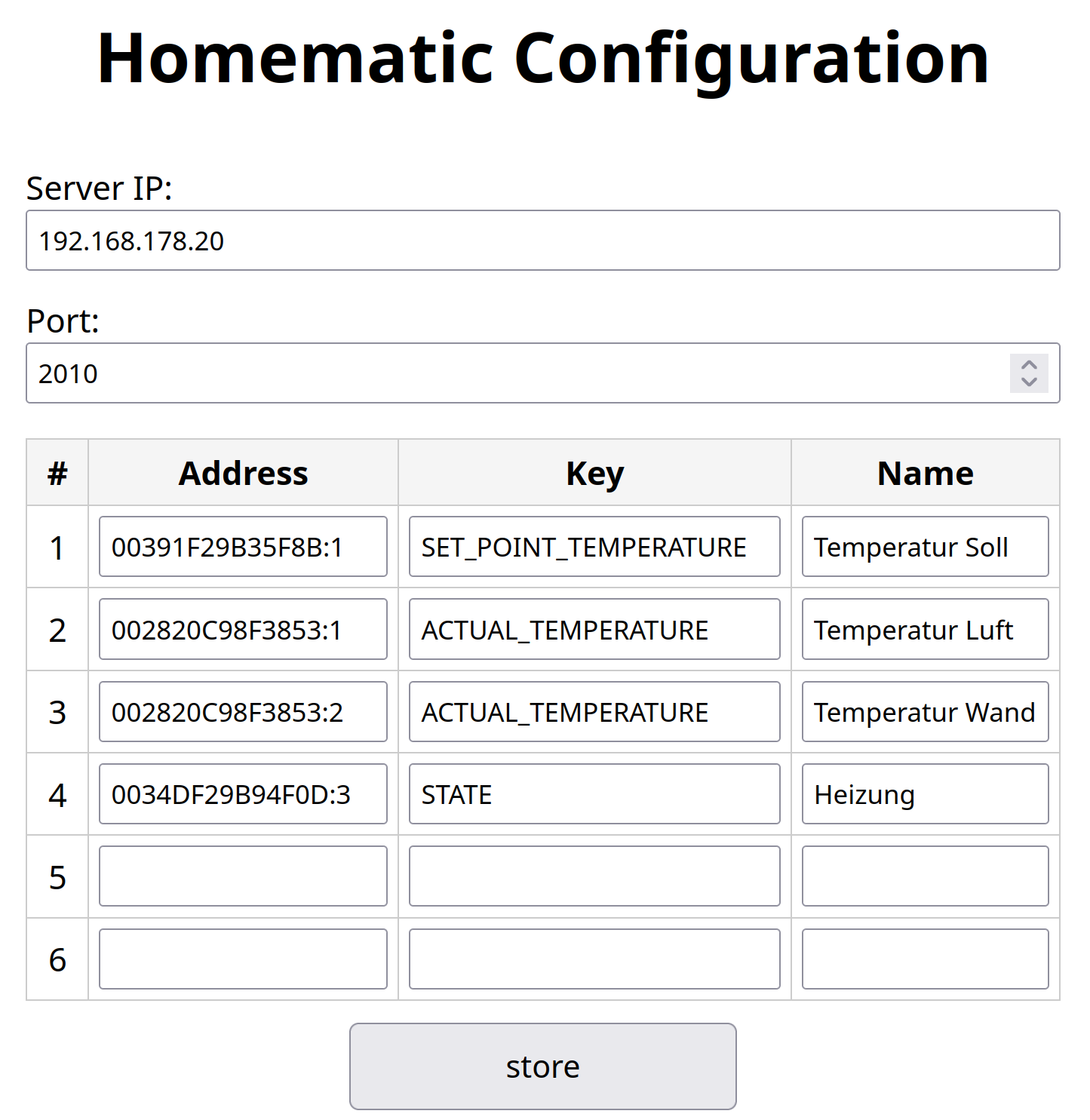The height and width of the screenshot is (1120, 1090).
Task: Select the address field containing 00391F29B35F8B:1
Action: pos(242,546)
